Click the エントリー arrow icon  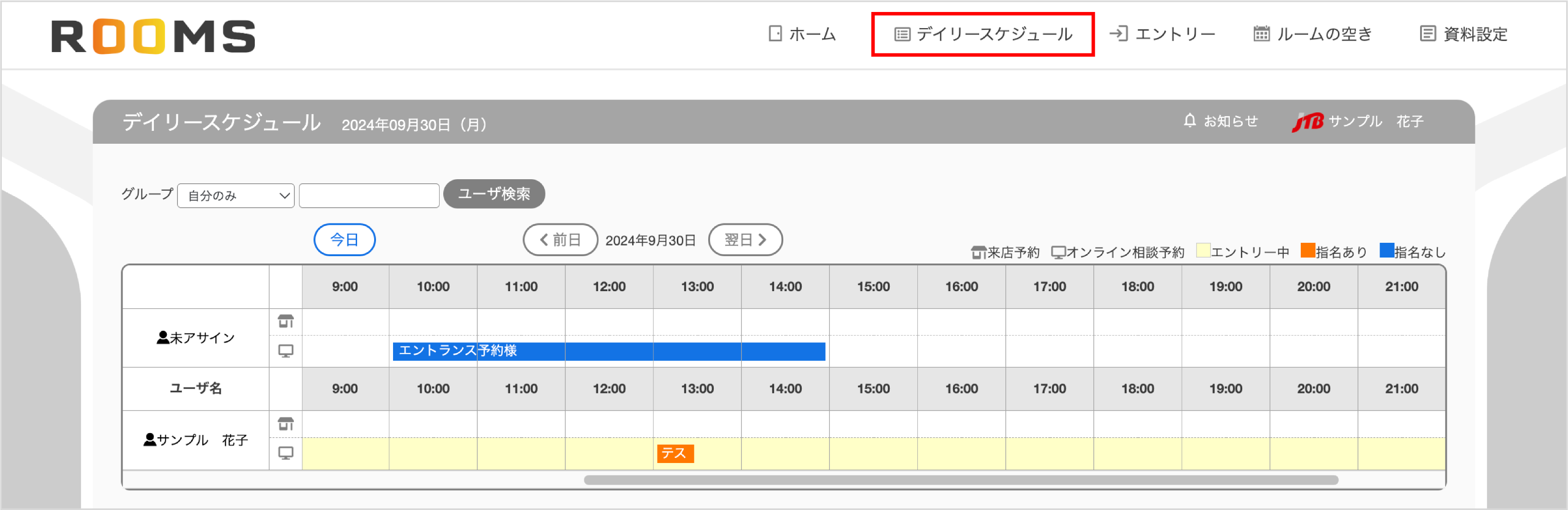pos(1119,34)
